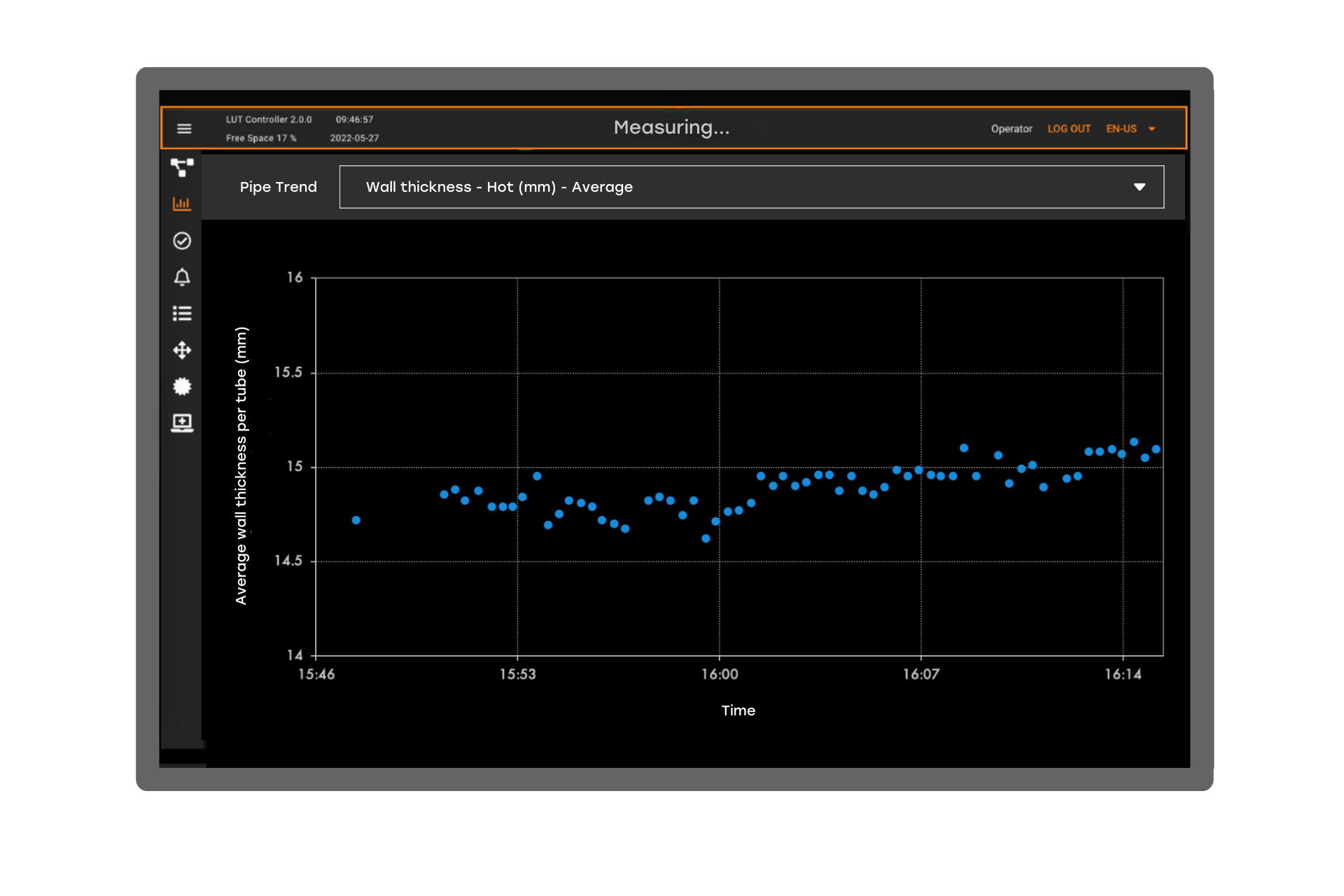Open the hamburger menu
1344x896 pixels.
[x=184, y=129]
